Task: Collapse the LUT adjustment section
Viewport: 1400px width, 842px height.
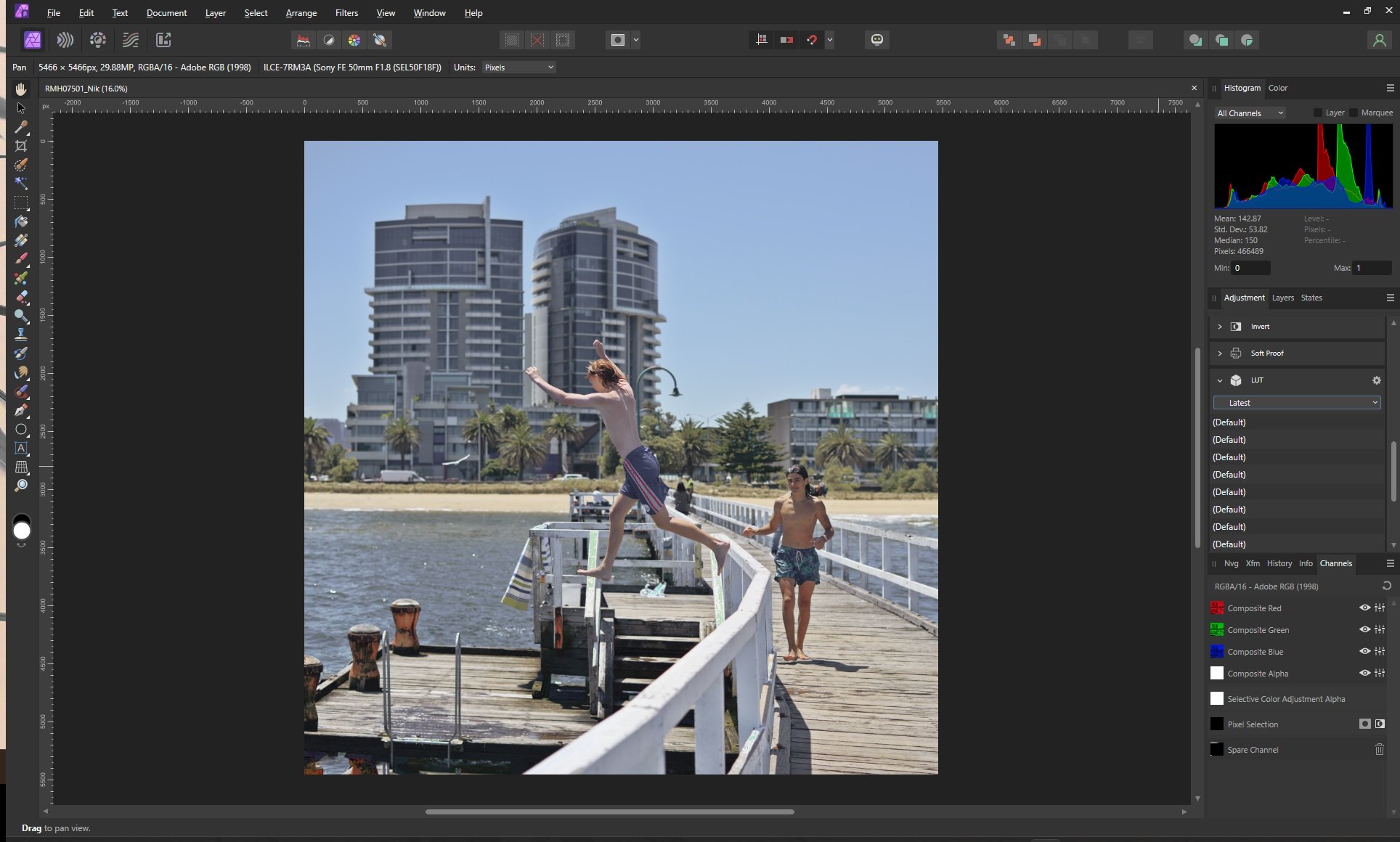Action: (1220, 380)
